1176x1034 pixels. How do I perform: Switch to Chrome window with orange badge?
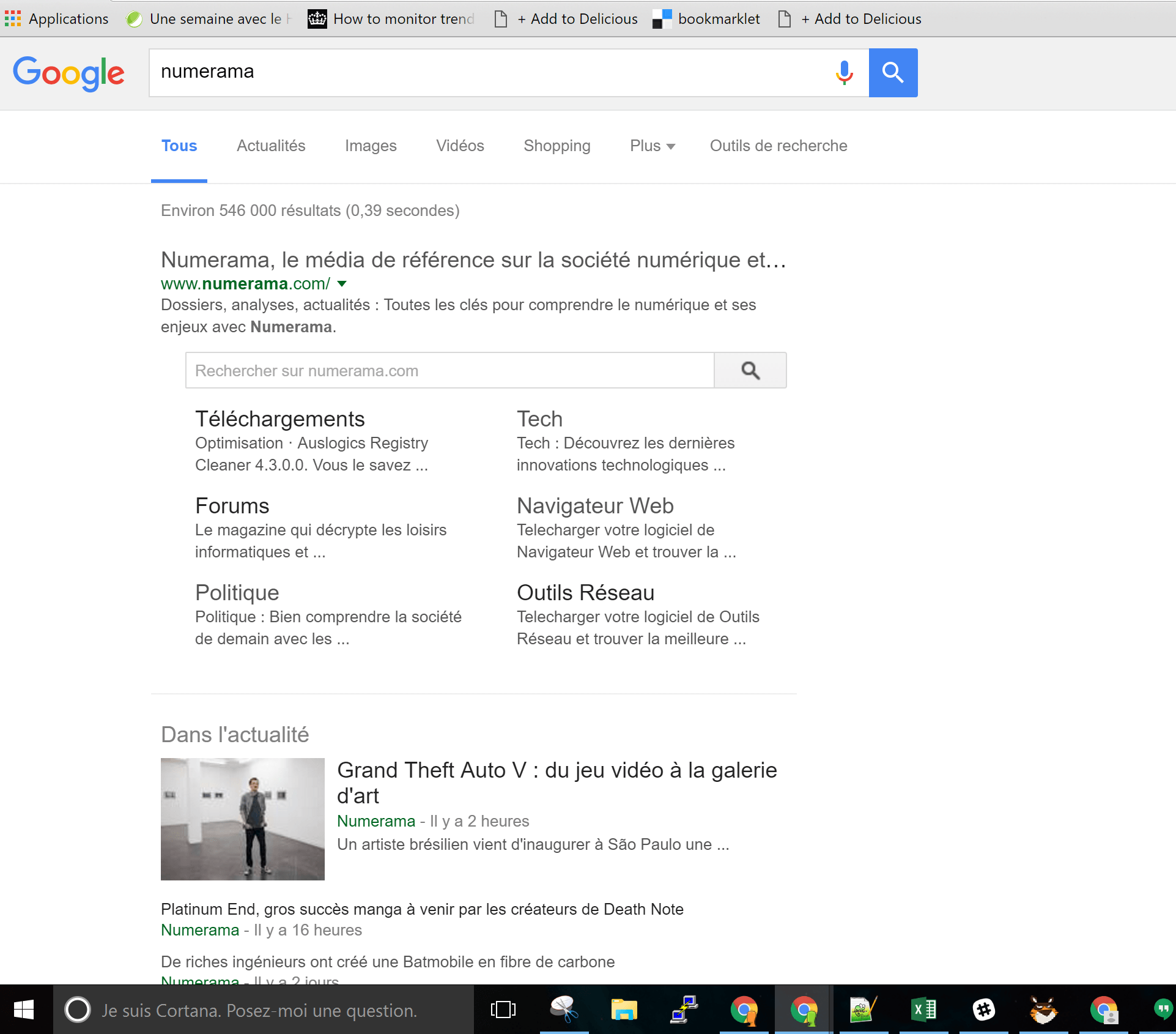click(744, 1010)
